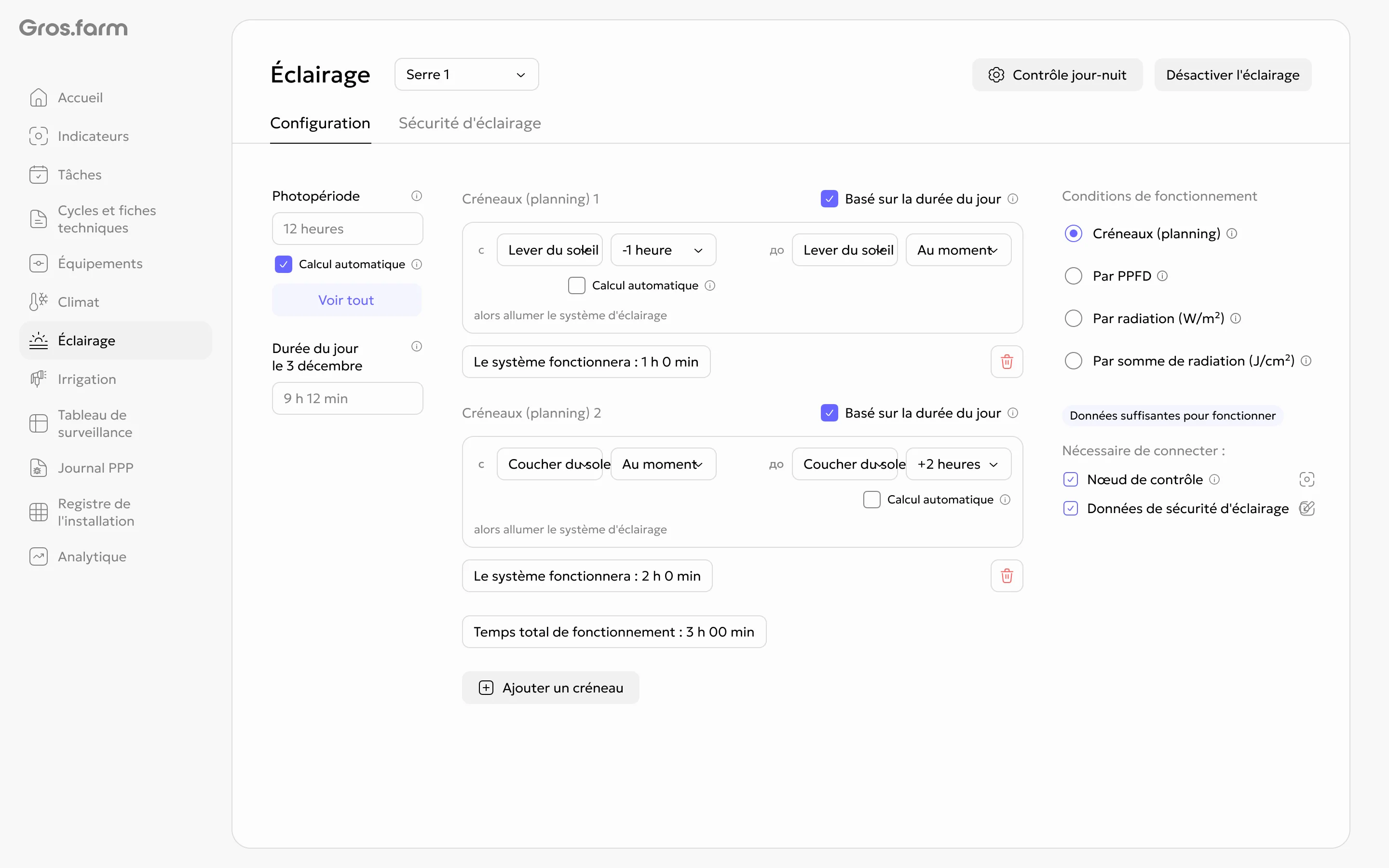Open the Indicateurs menu item
The height and width of the screenshot is (868, 1389).
[x=116, y=136]
